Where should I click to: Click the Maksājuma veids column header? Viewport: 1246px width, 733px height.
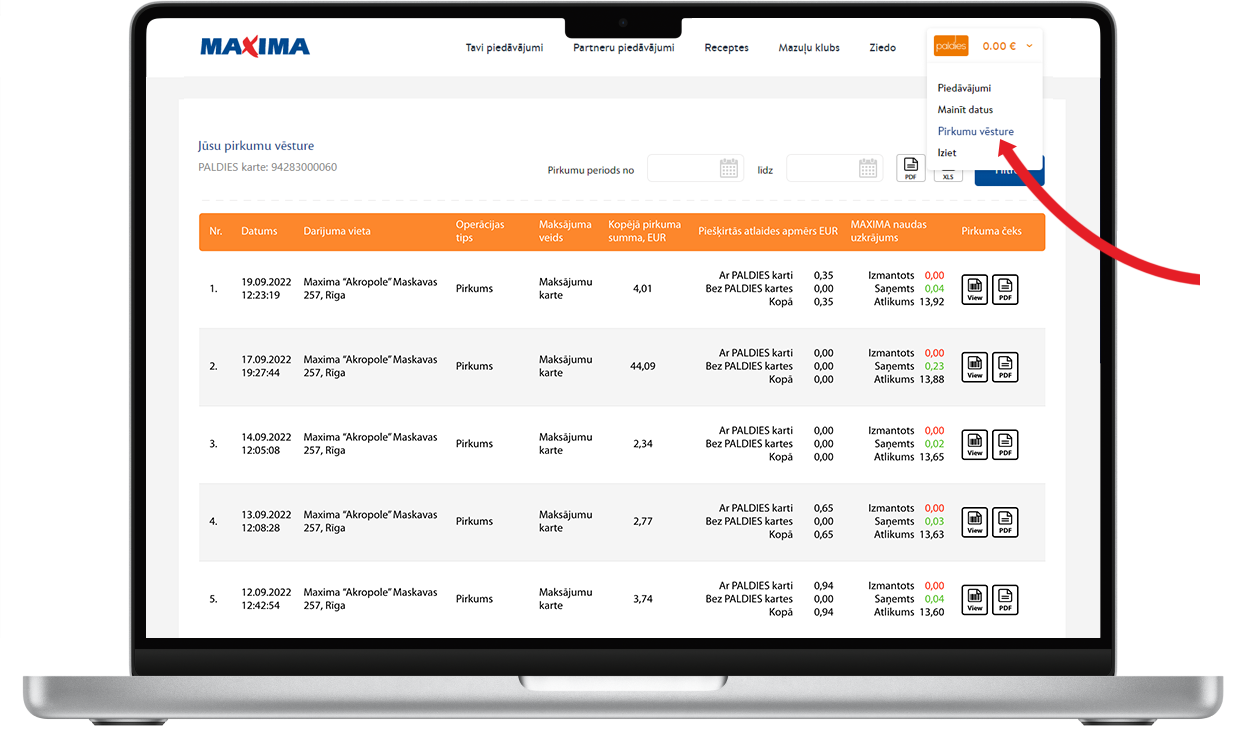(x=565, y=231)
